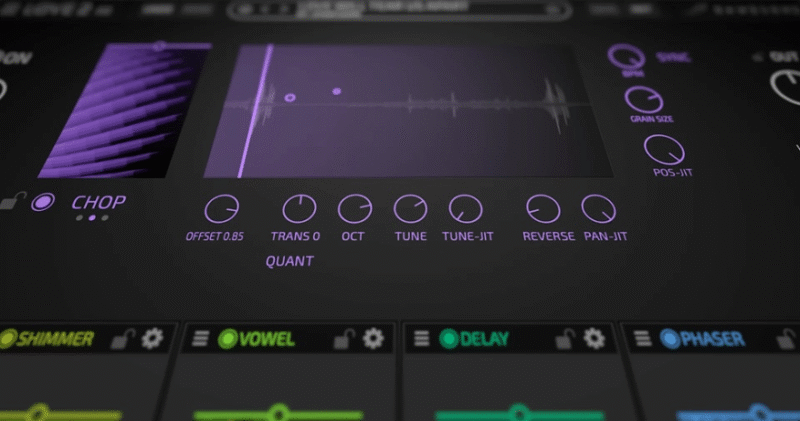Click the Delay module horizontal slider handle
The height and width of the screenshot is (421, 800).
point(514,412)
